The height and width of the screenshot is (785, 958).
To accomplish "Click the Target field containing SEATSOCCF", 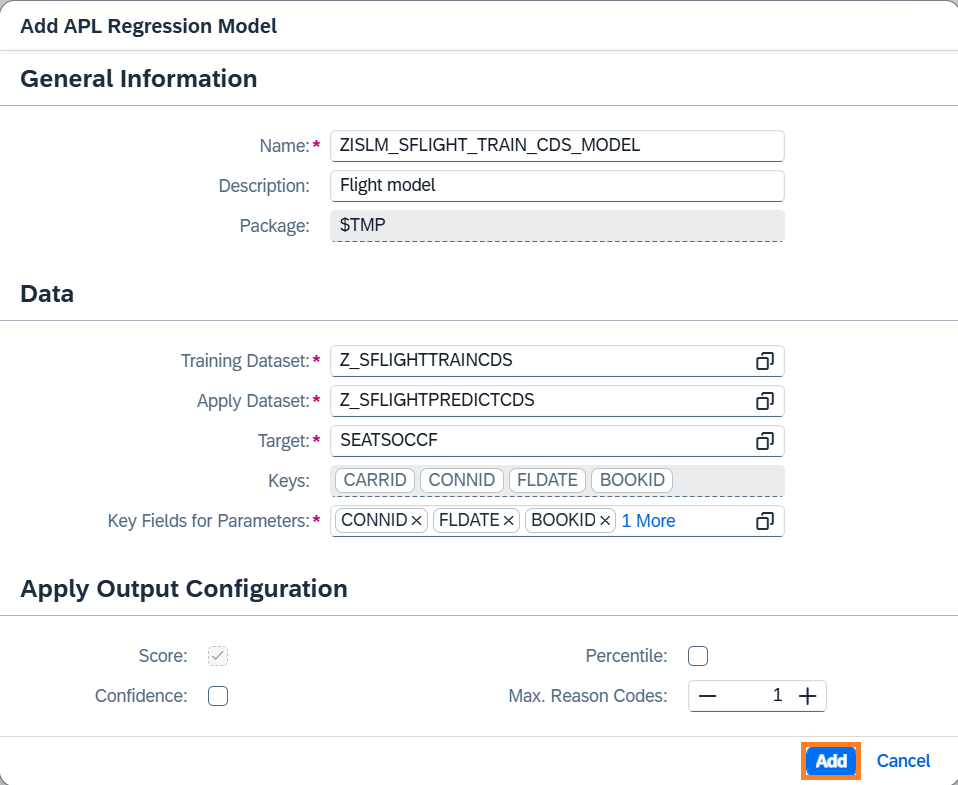I will (540, 441).
